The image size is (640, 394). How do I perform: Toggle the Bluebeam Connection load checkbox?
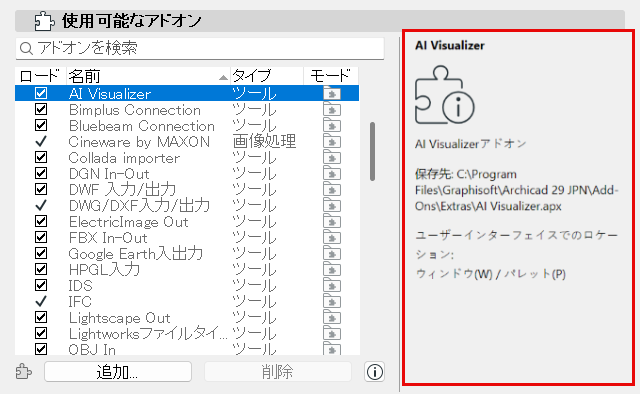[41, 125]
